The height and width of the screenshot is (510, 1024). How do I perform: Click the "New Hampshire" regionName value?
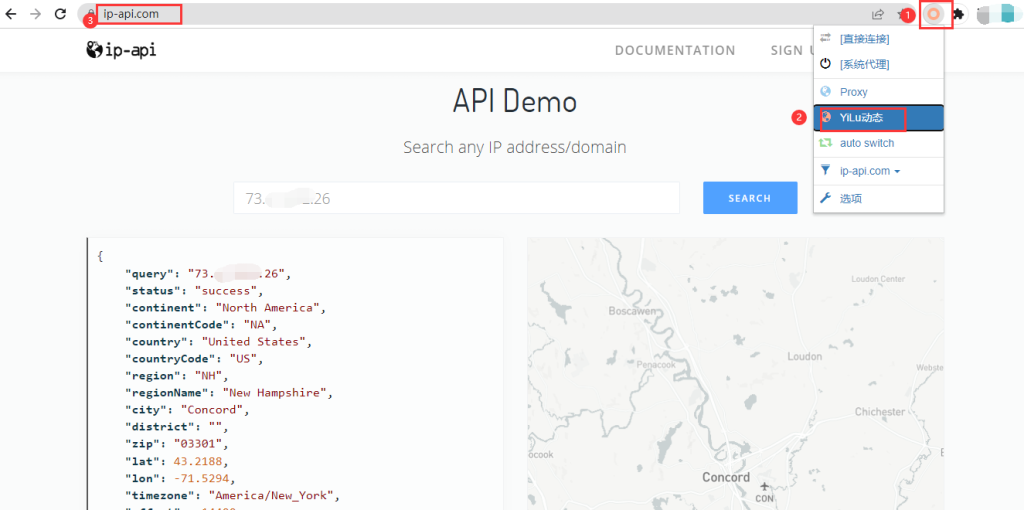[274, 392]
